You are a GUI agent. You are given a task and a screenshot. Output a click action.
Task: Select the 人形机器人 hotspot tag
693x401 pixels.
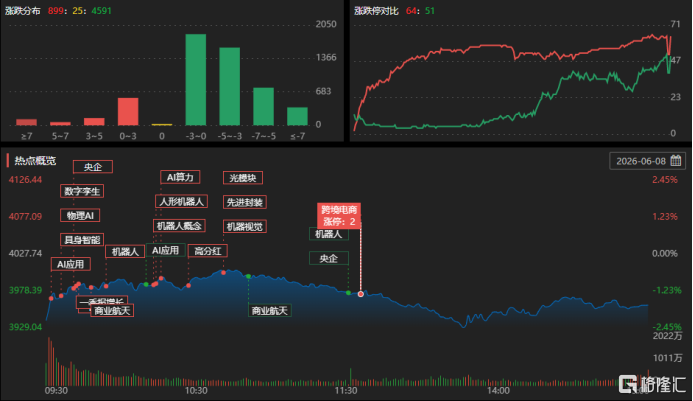(x=181, y=202)
